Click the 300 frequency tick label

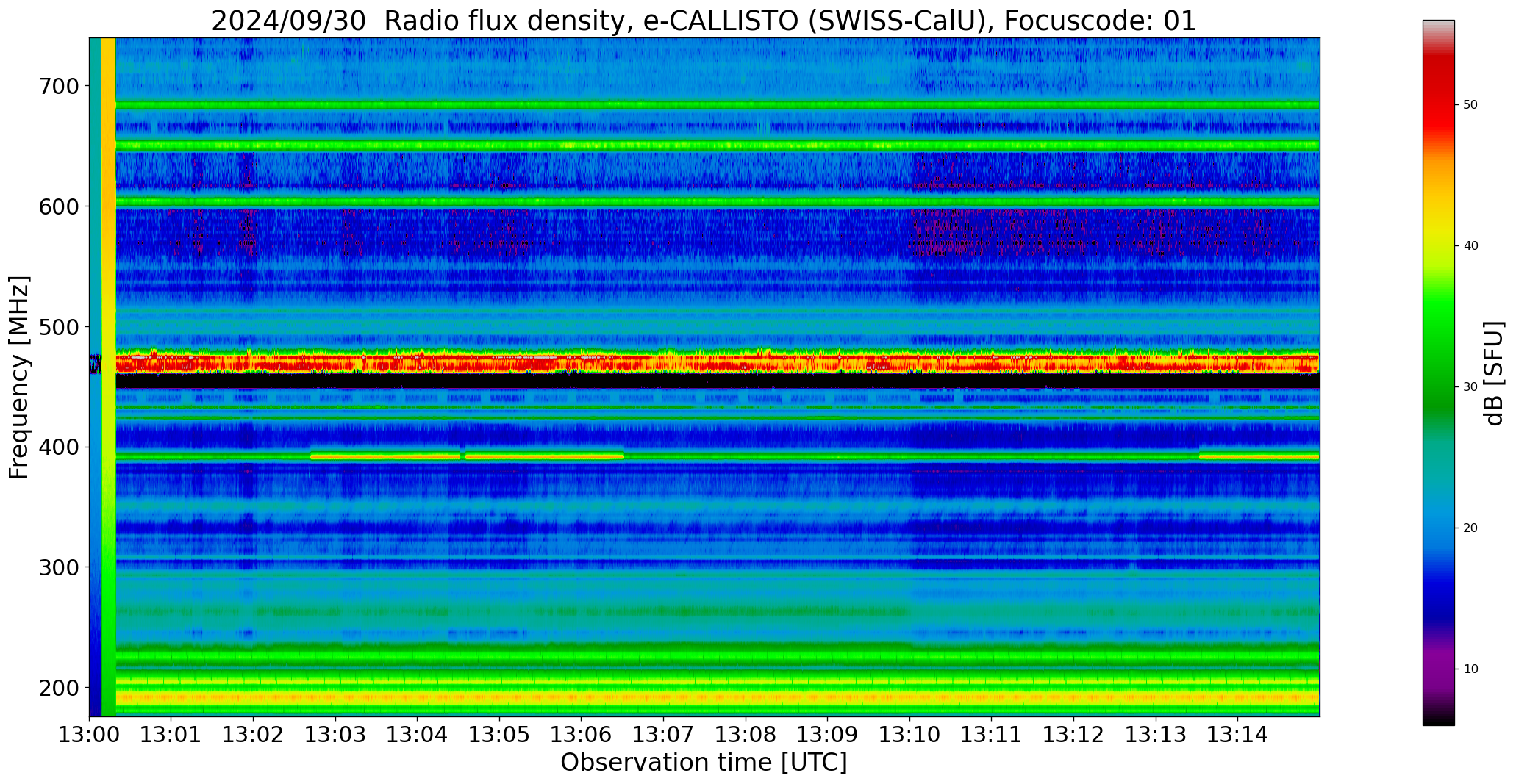pos(58,567)
